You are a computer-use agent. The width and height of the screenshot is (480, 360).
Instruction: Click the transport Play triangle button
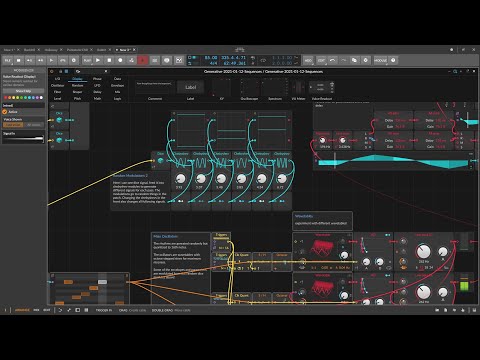click(x=98, y=60)
